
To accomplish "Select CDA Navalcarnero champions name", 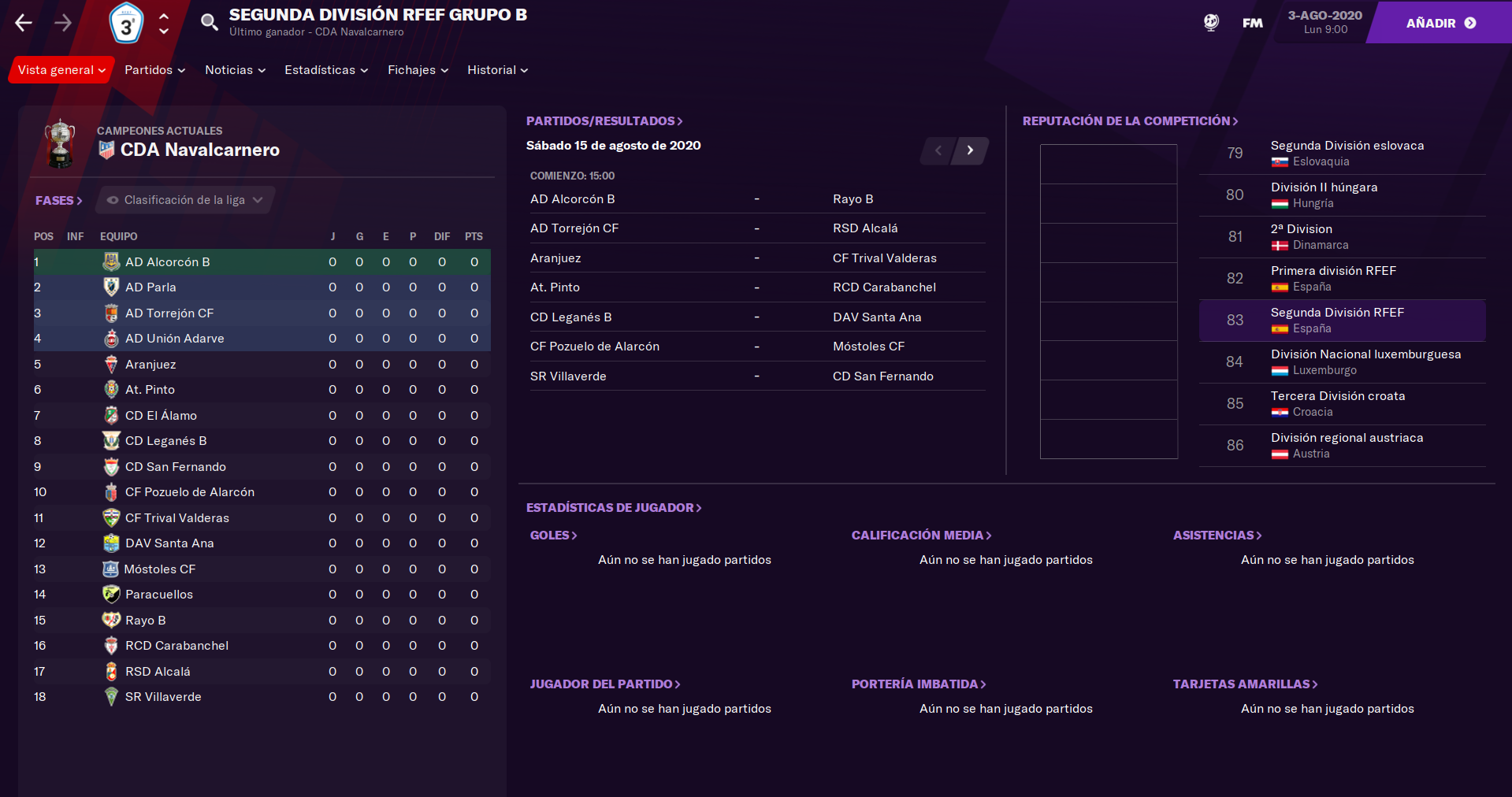I will tap(200, 150).
